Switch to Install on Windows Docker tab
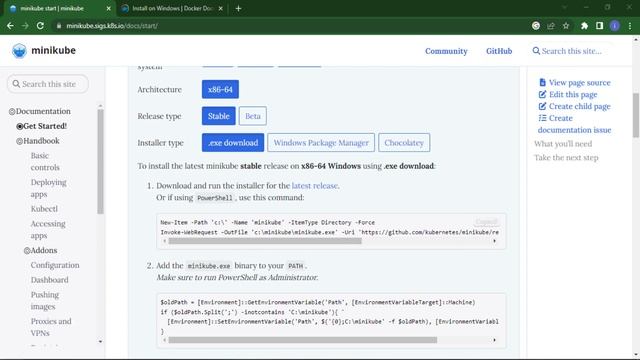Viewport: 640px width, 360px height. [173, 9]
